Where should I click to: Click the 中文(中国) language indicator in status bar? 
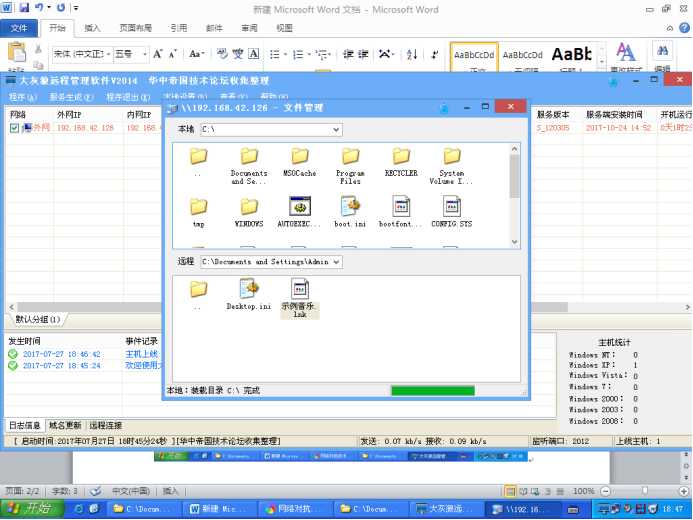131,491
